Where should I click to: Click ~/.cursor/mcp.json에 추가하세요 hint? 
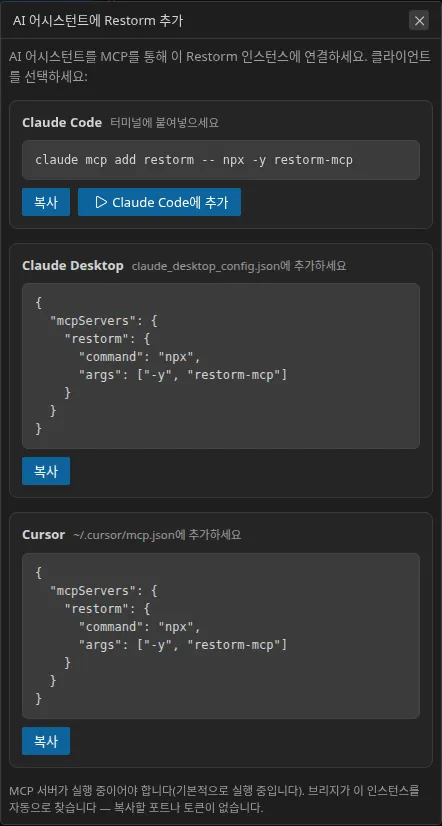tap(157, 535)
